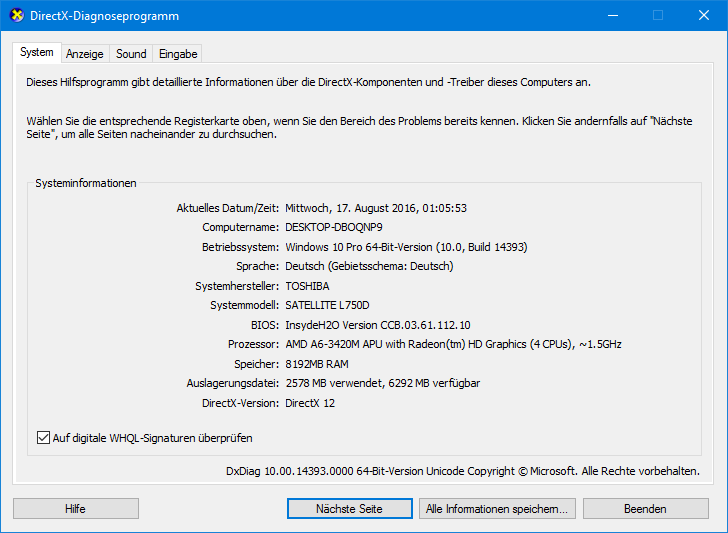This screenshot has width=728, height=533.
Task: Click the manufacturer value TOSHIBA
Action: pyautogui.click(x=307, y=286)
